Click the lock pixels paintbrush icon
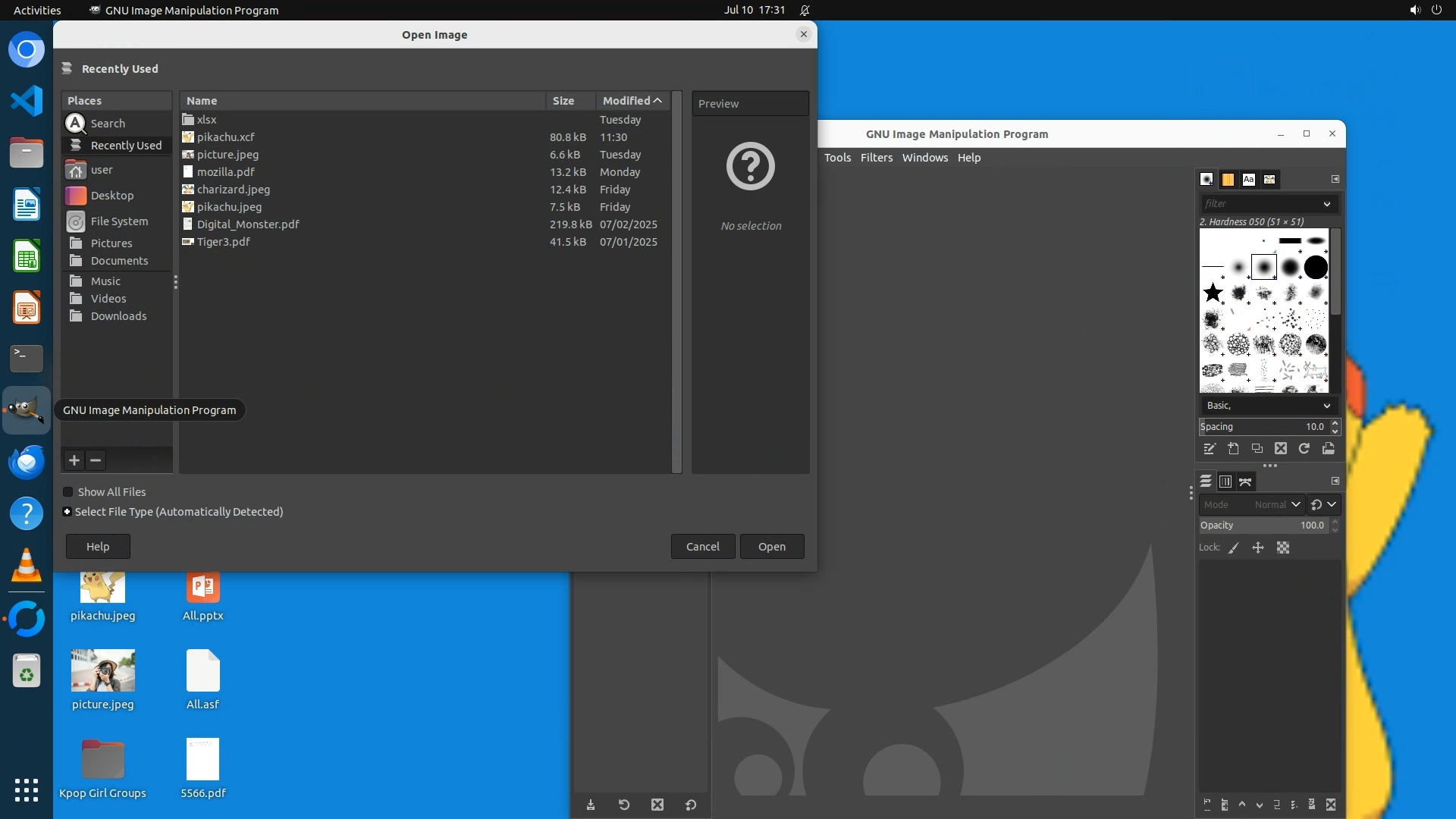This screenshot has width=1456, height=819. (x=1234, y=548)
